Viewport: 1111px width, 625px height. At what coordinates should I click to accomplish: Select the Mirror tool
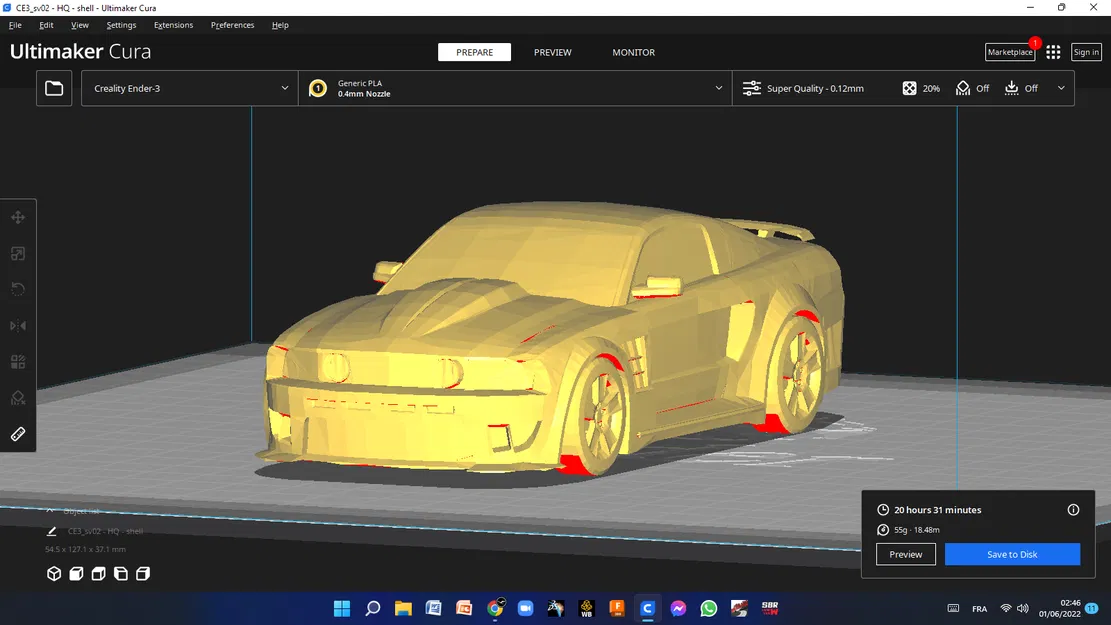point(17,325)
